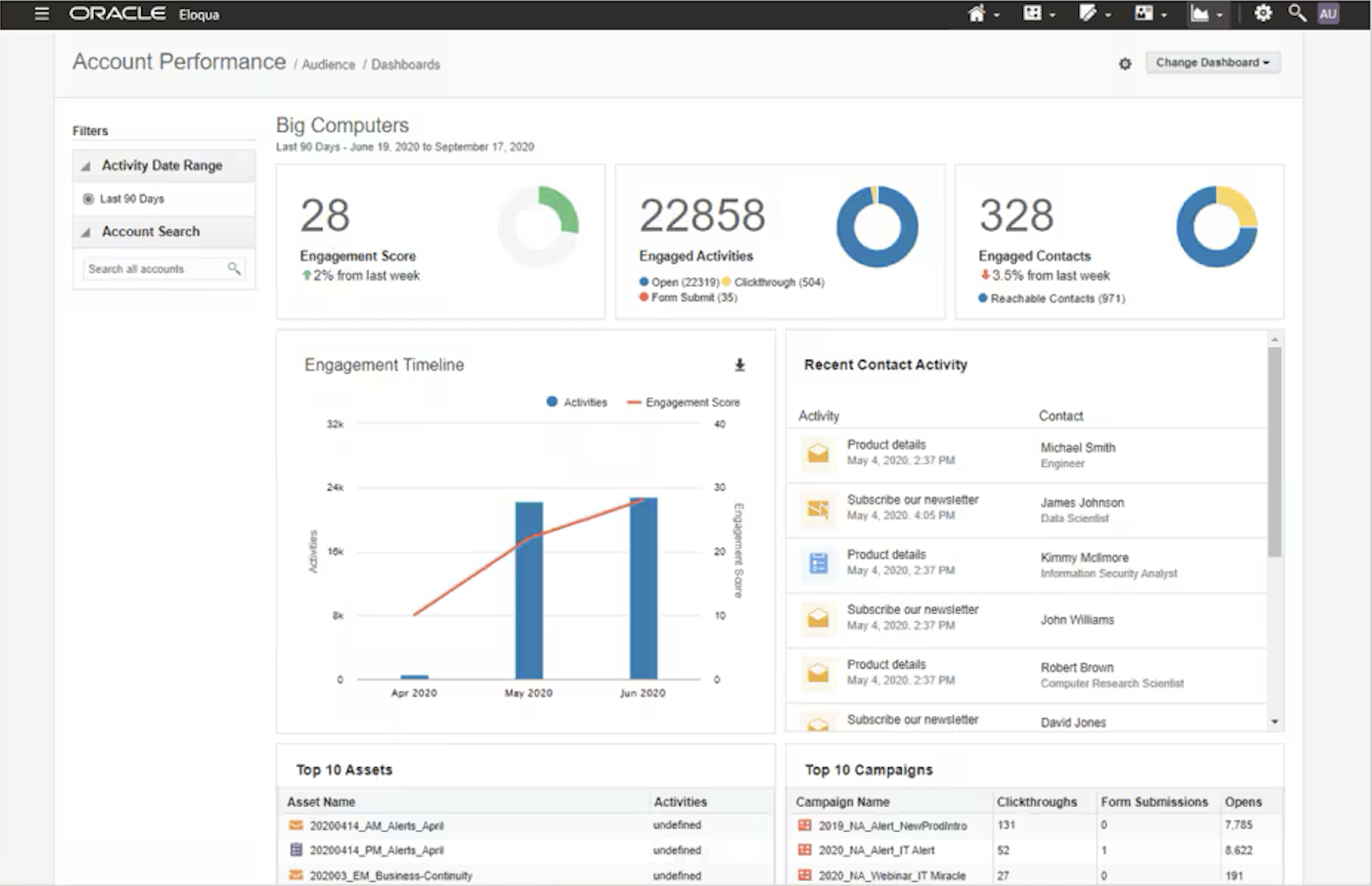Click the blue Open (22319) legend dot
Image resolution: width=1372 pixels, height=886 pixels.
click(643, 282)
